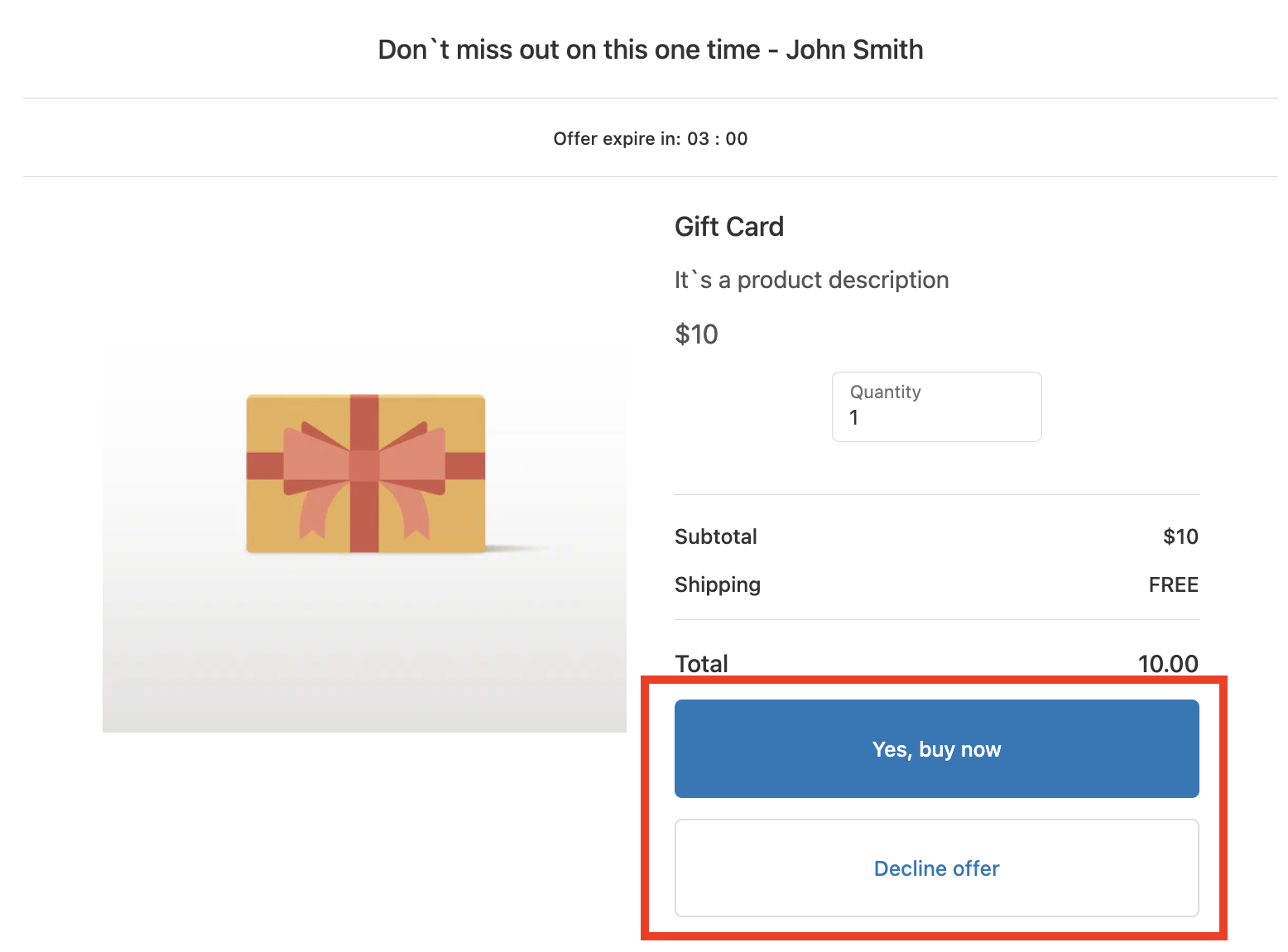Screen dimensions: 1288x952
Task: Select the Gift Card product title
Action: coord(728,227)
